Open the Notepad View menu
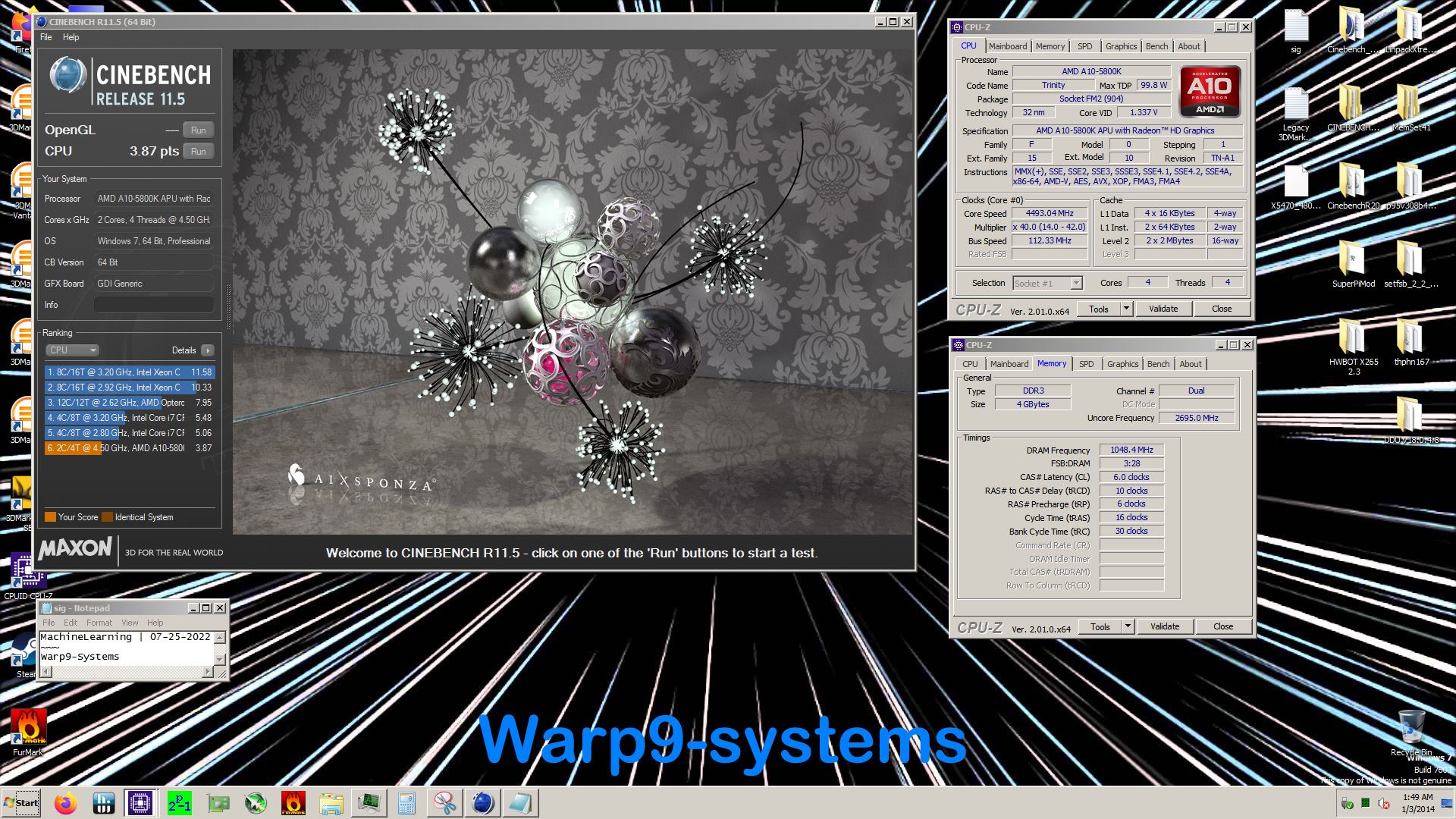 point(130,623)
